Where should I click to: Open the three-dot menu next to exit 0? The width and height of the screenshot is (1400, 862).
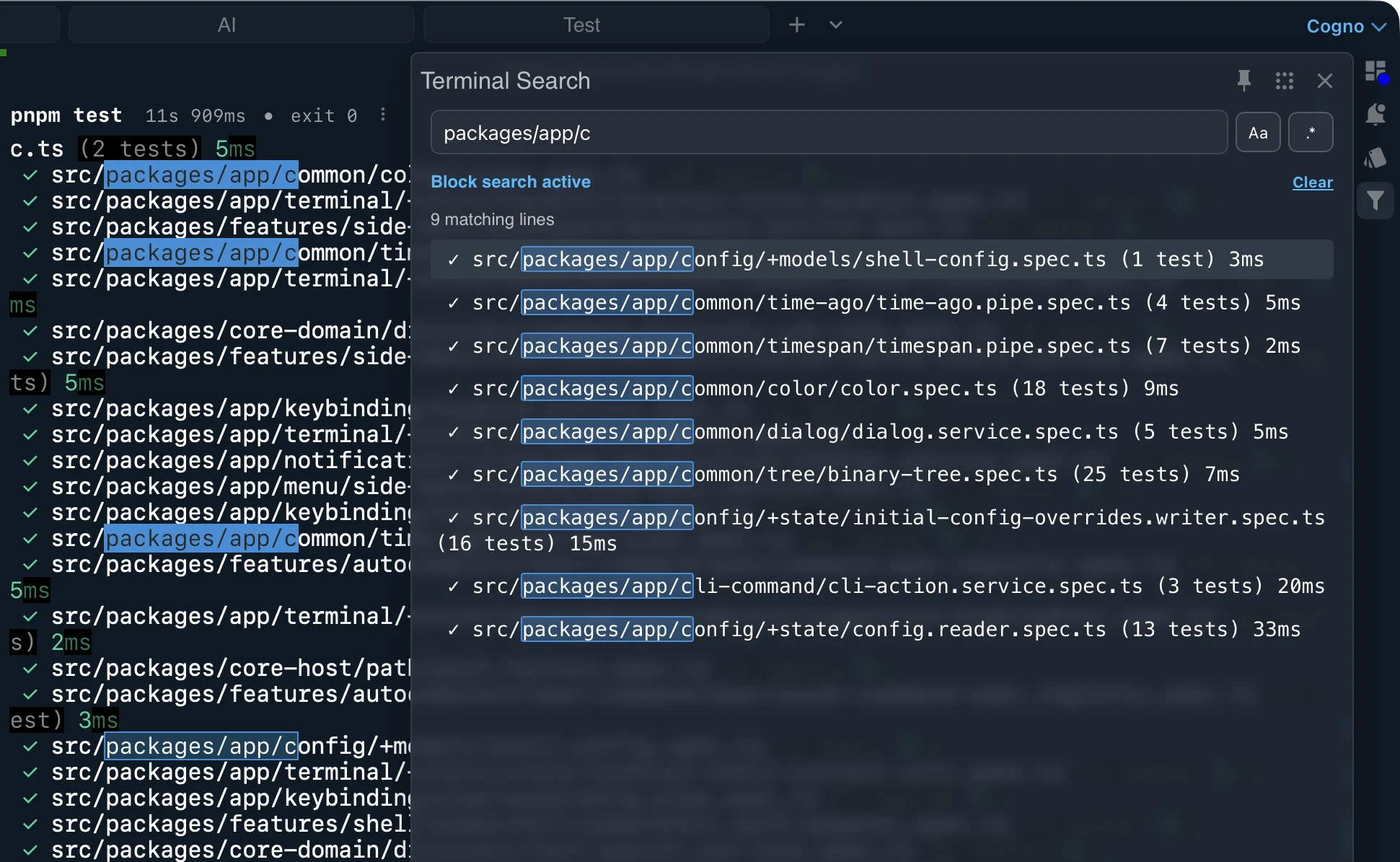tap(383, 115)
